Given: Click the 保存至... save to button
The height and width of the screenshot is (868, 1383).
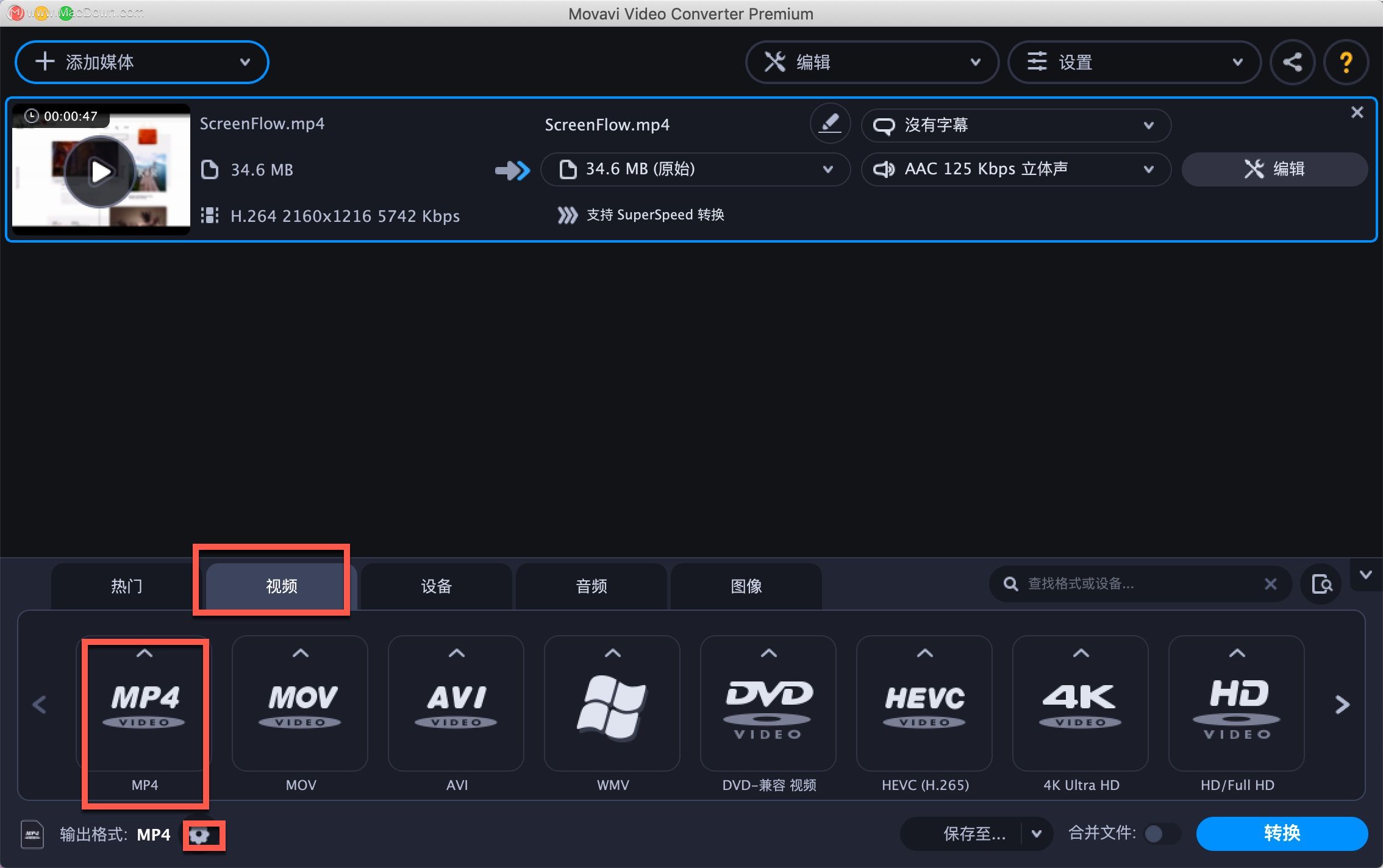Looking at the screenshot, I should 974,834.
